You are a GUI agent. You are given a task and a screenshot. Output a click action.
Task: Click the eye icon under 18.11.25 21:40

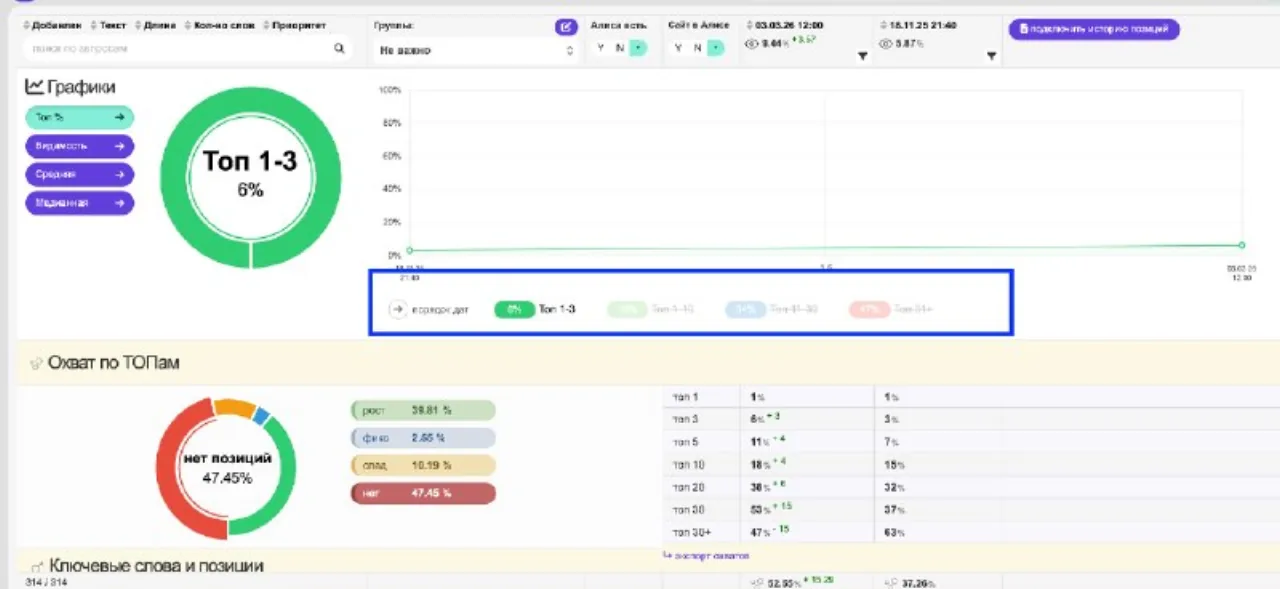click(886, 44)
